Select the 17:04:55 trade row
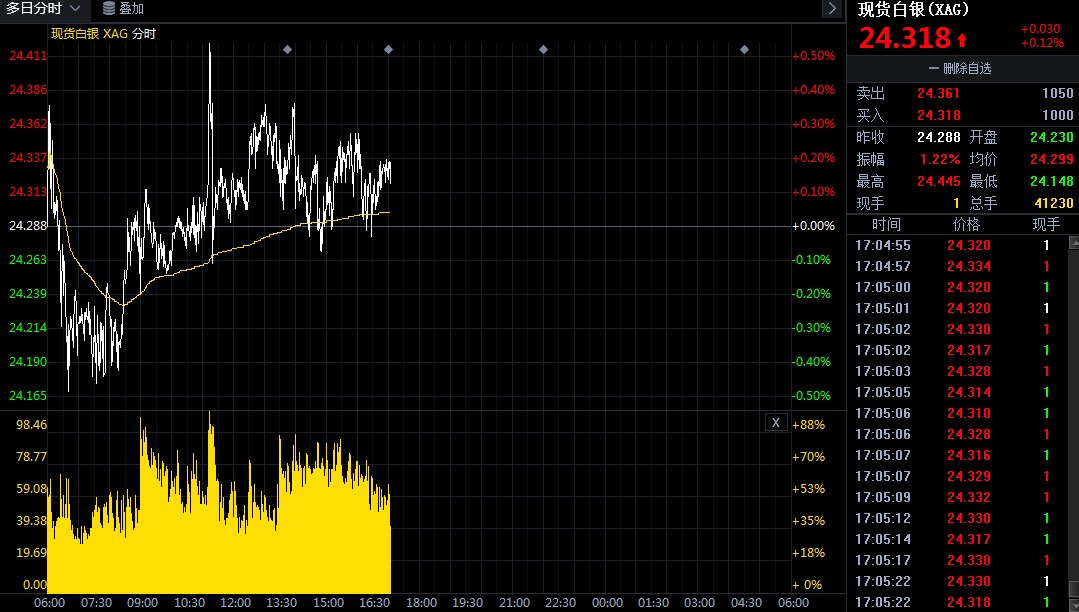 (957, 245)
